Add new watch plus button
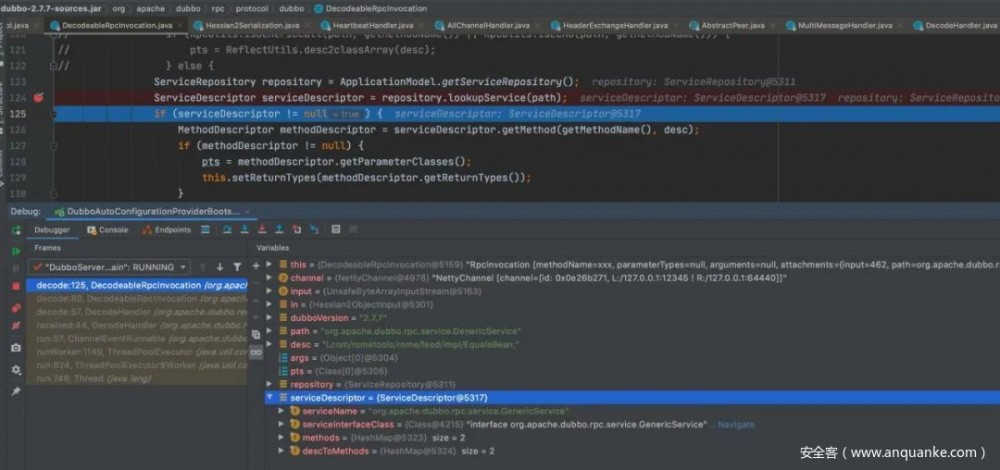Viewport: 1000px width, 470px height. (x=256, y=265)
